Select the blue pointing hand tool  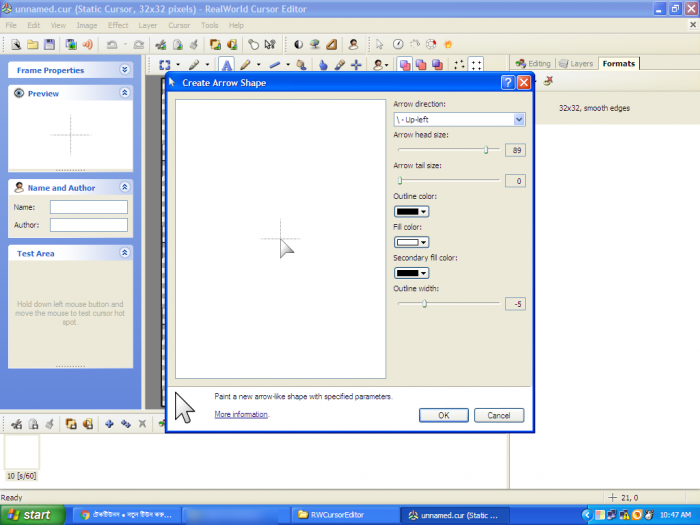[323, 65]
